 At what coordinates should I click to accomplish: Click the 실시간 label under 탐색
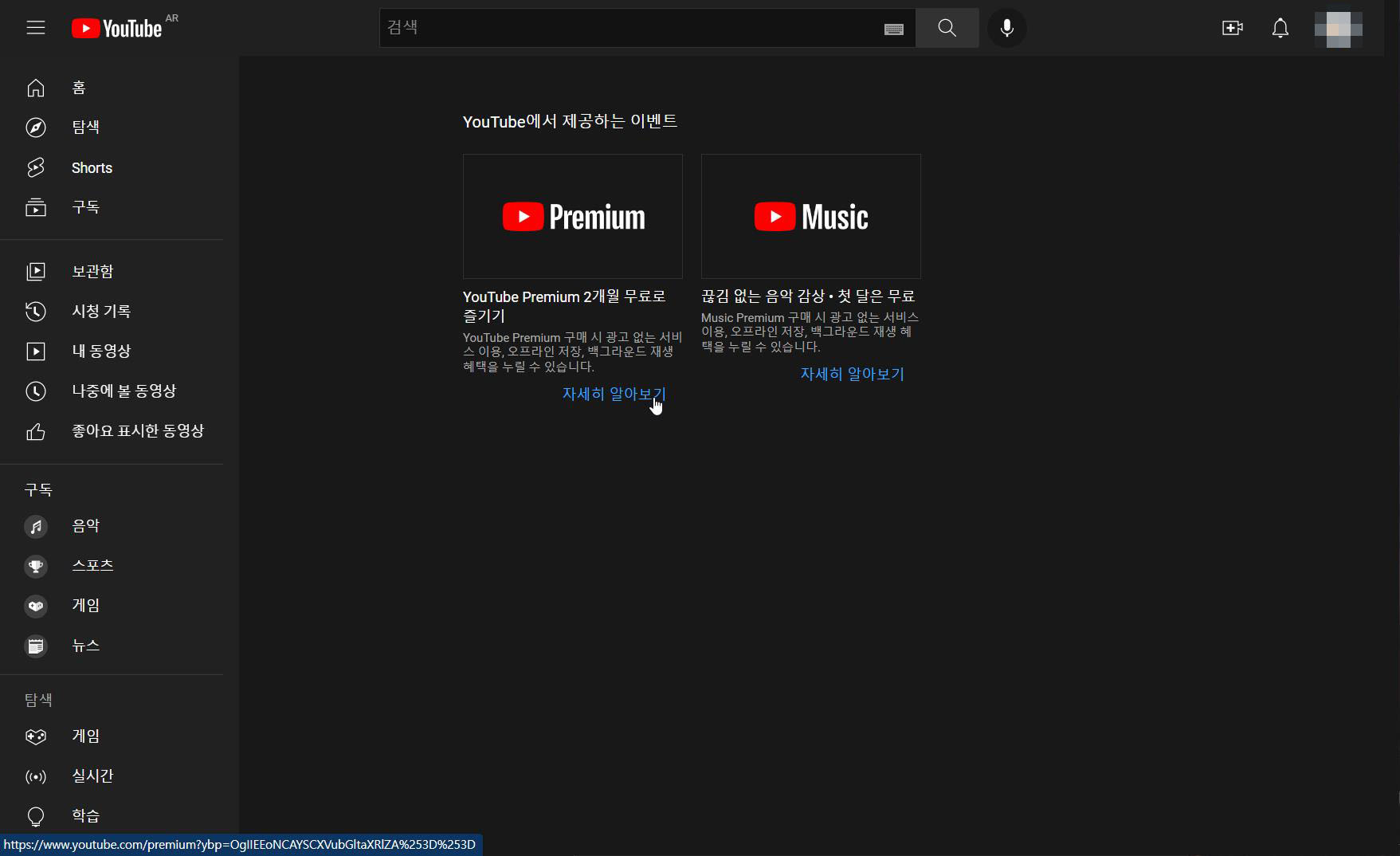(x=92, y=776)
